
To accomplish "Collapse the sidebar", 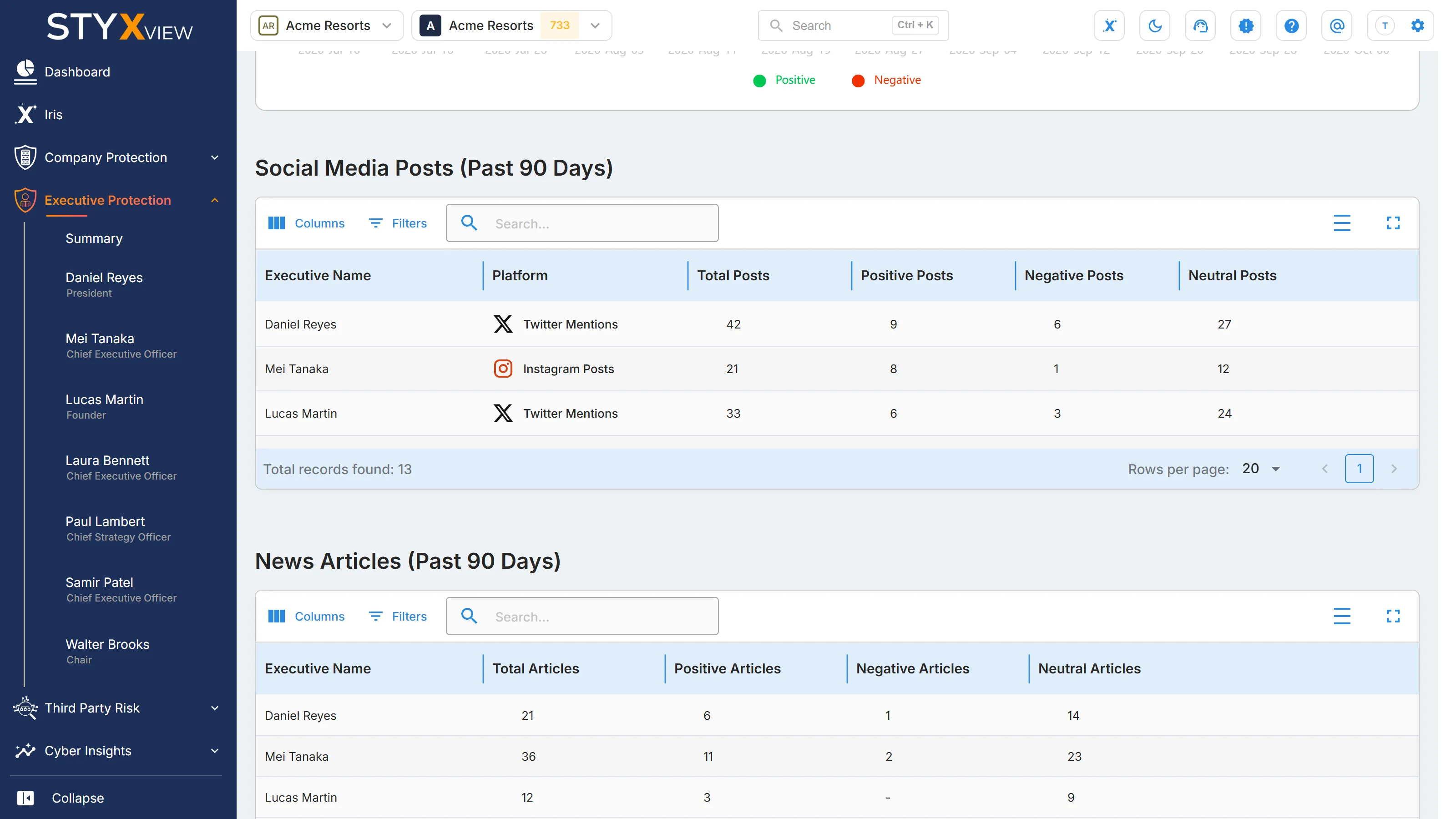I will coord(61,798).
